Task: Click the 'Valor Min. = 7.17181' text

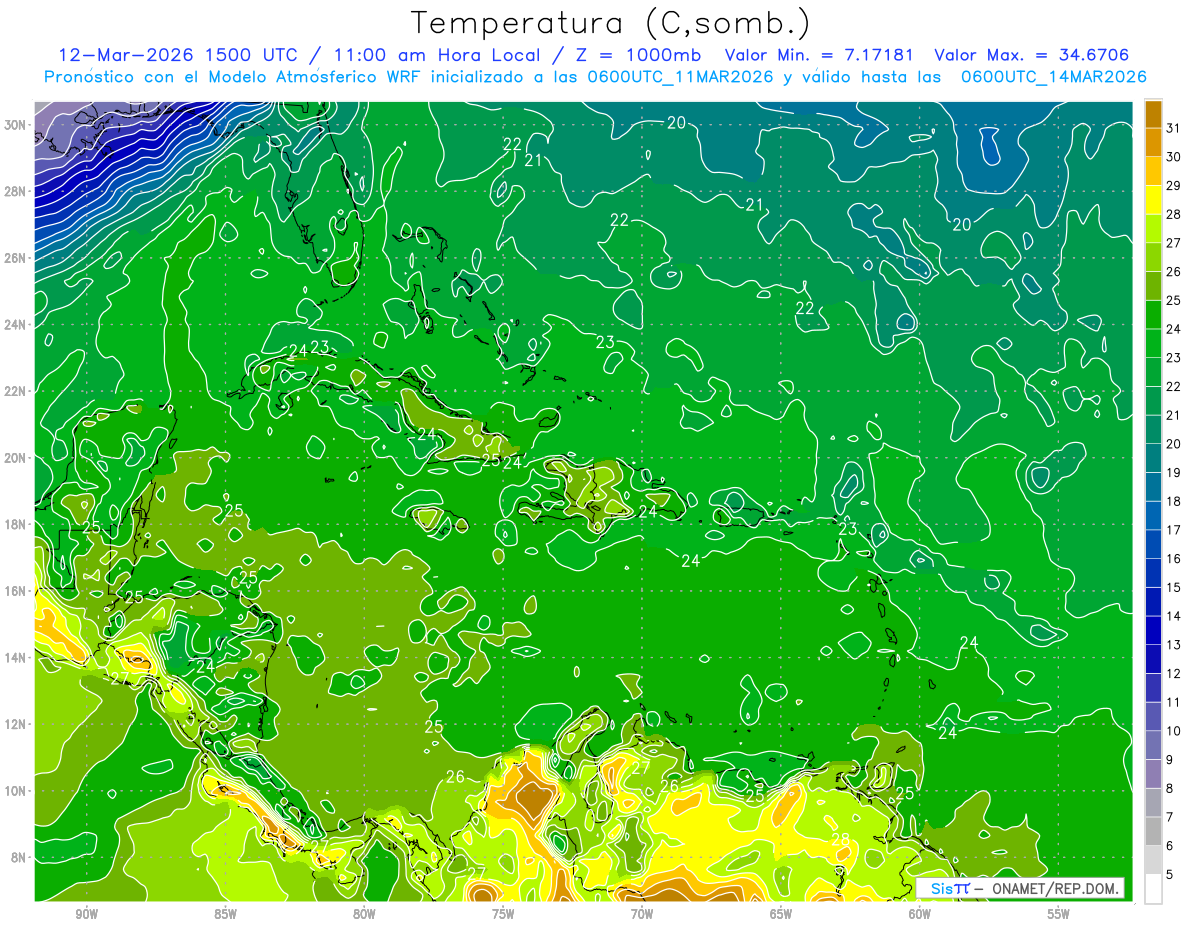Action: point(821,55)
